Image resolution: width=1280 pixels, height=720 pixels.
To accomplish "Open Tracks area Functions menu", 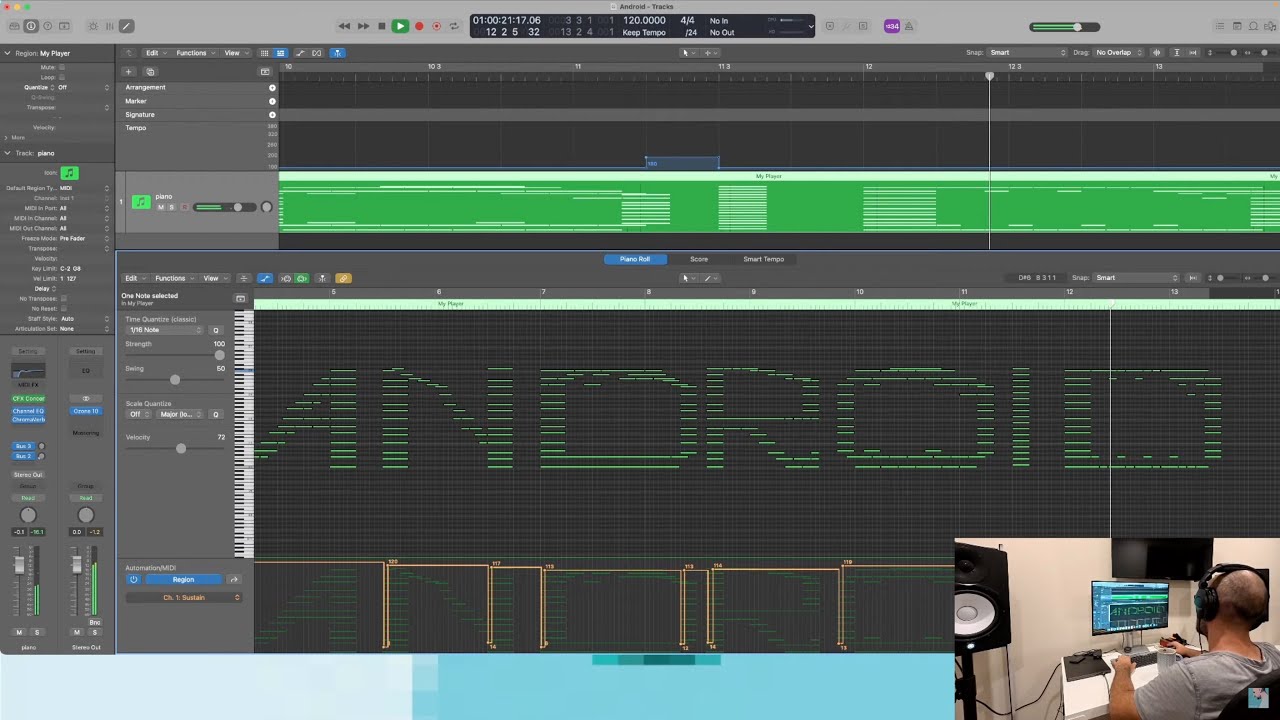I will tap(193, 53).
